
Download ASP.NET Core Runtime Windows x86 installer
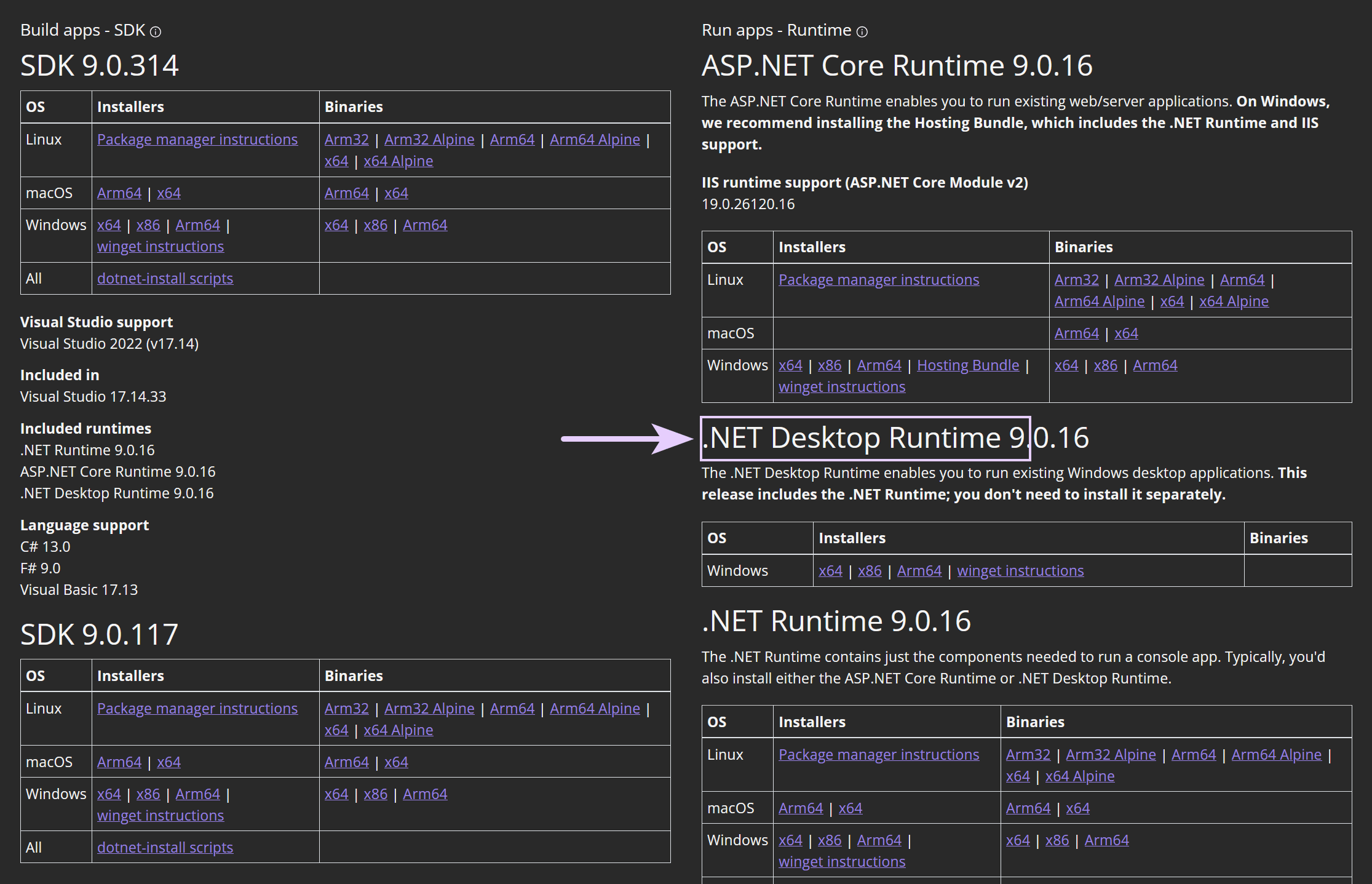(x=830, y=365)
